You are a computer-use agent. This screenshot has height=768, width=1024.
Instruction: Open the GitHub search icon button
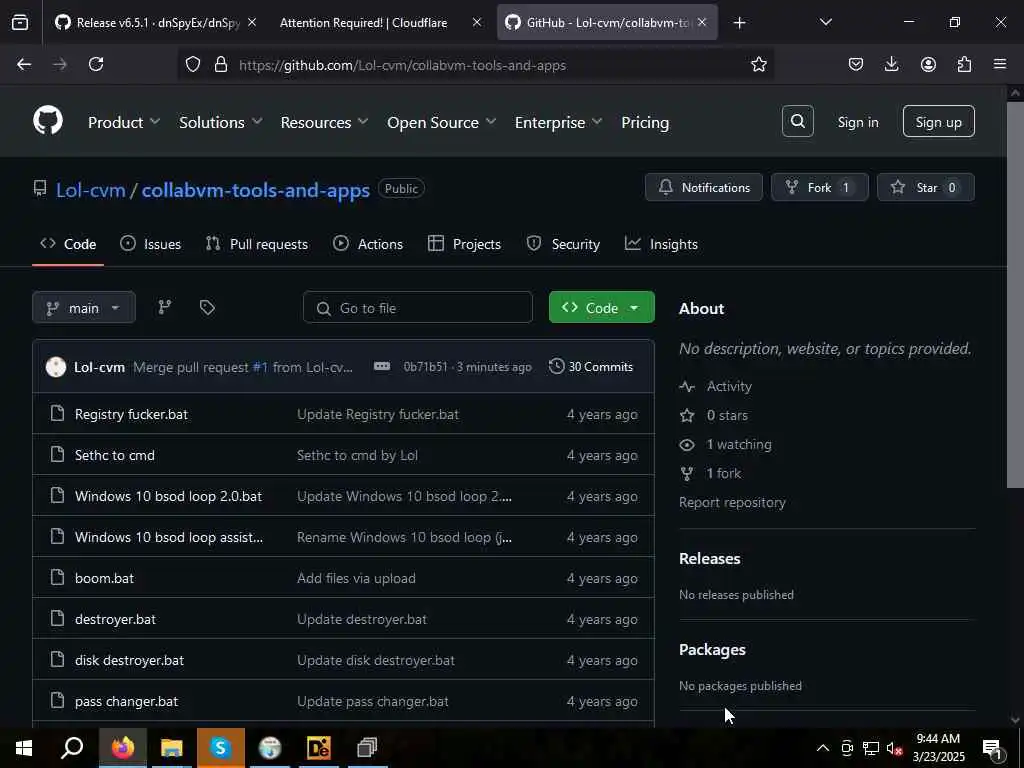797,121
